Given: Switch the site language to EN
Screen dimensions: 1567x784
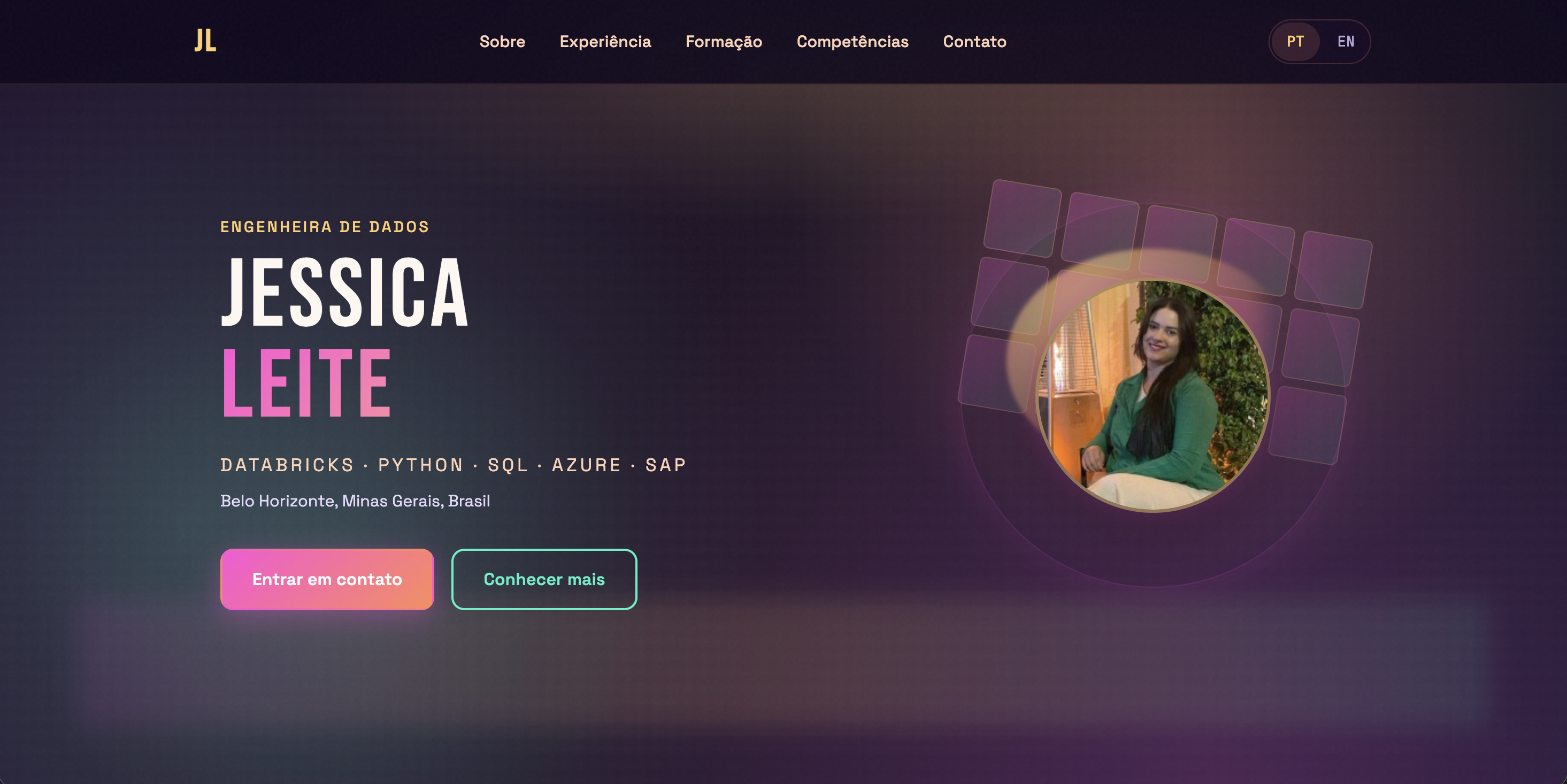Looking at the screenshot, I should (1346, 41).
